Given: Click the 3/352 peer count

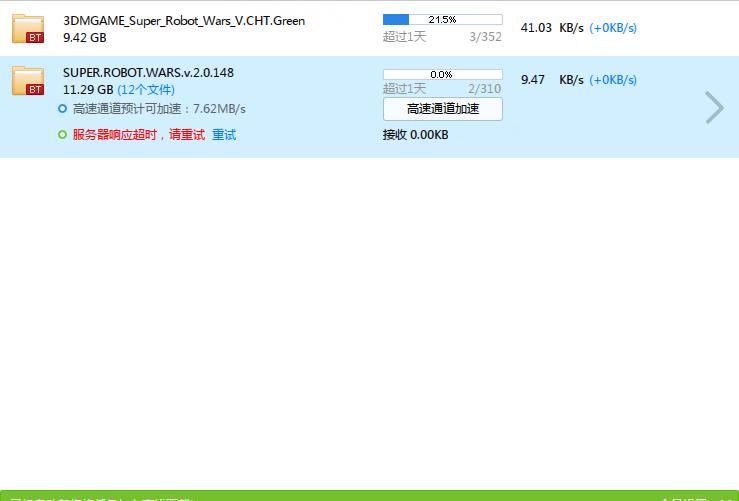Looking at the screenshot, I should [x=485, y=37].
